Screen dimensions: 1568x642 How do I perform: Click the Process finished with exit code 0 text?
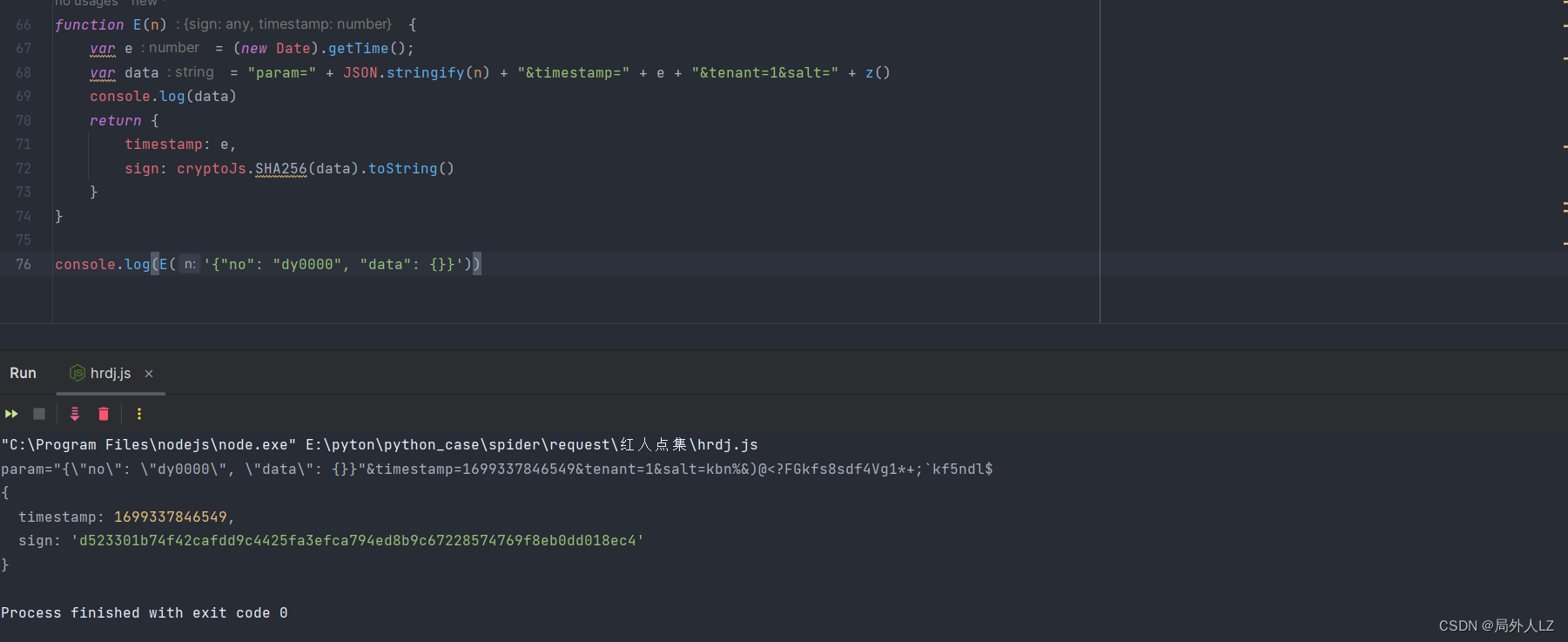pos(145,613)
